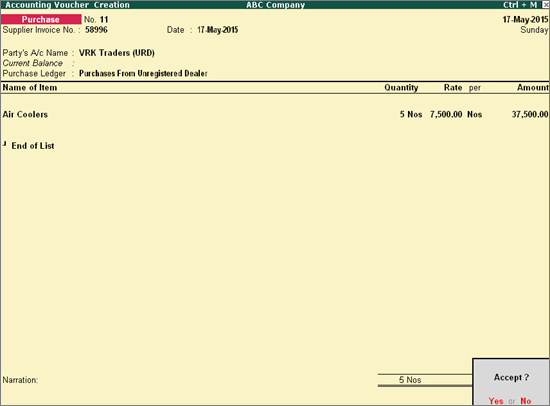Click the close X icon in title bar

tap(545, 5)
